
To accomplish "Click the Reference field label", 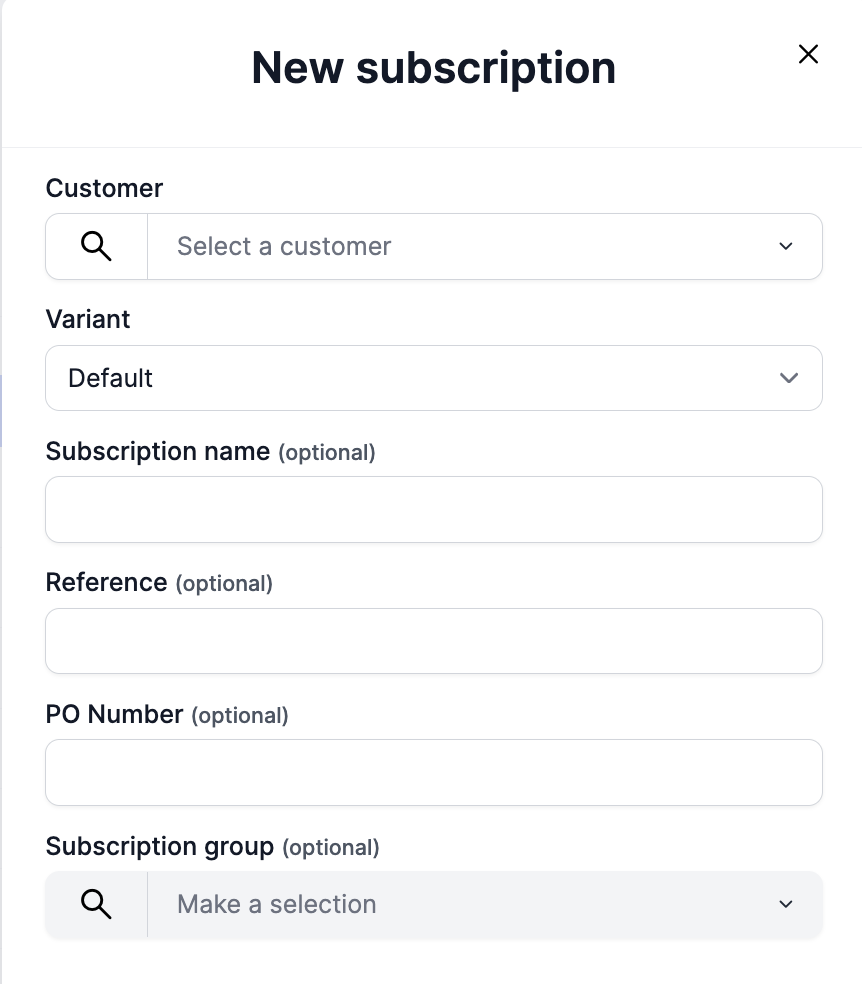I will pyautogui.click(x=107, y=582).
